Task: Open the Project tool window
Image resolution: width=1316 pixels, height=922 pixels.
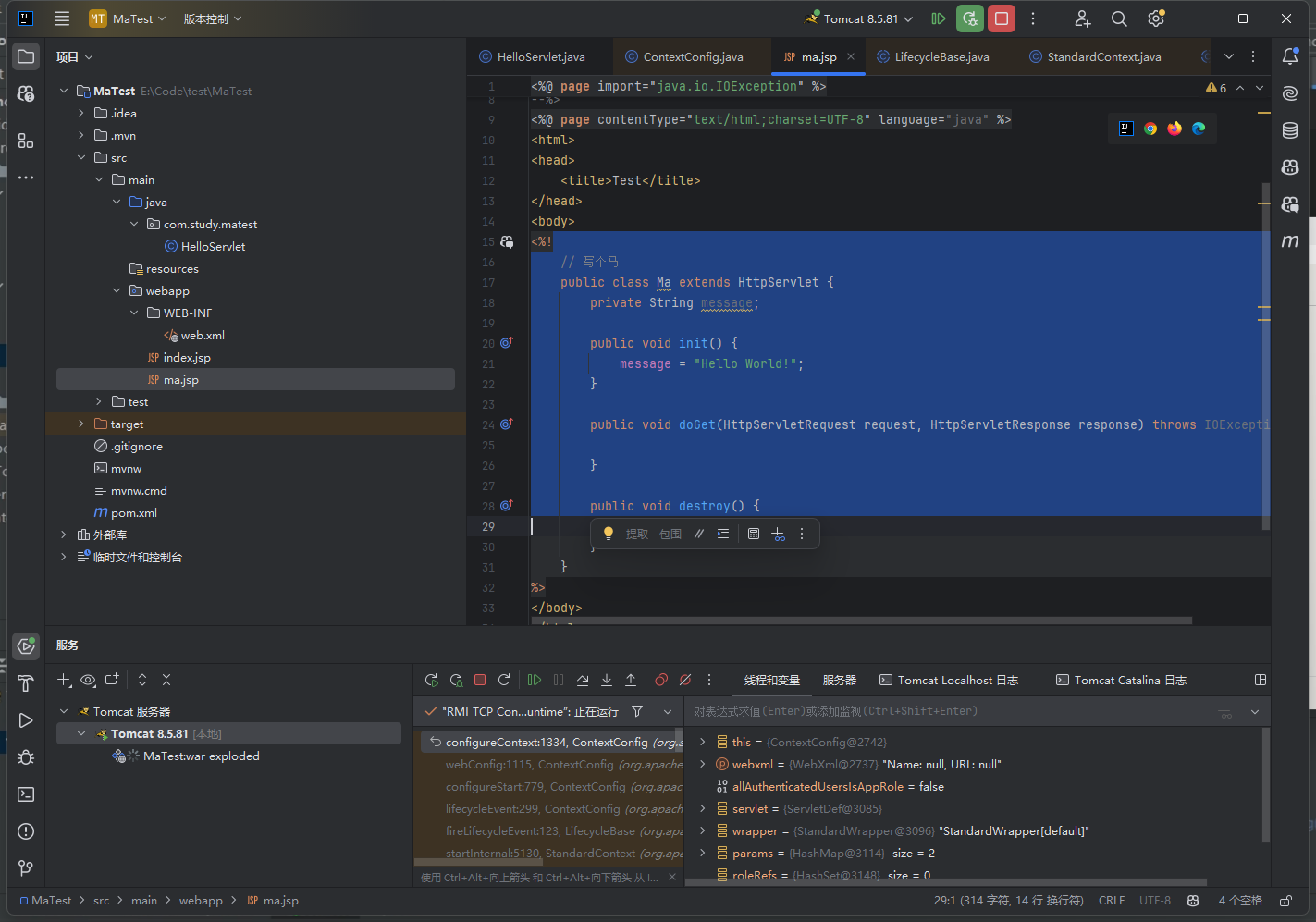Action: pos(26,56)
